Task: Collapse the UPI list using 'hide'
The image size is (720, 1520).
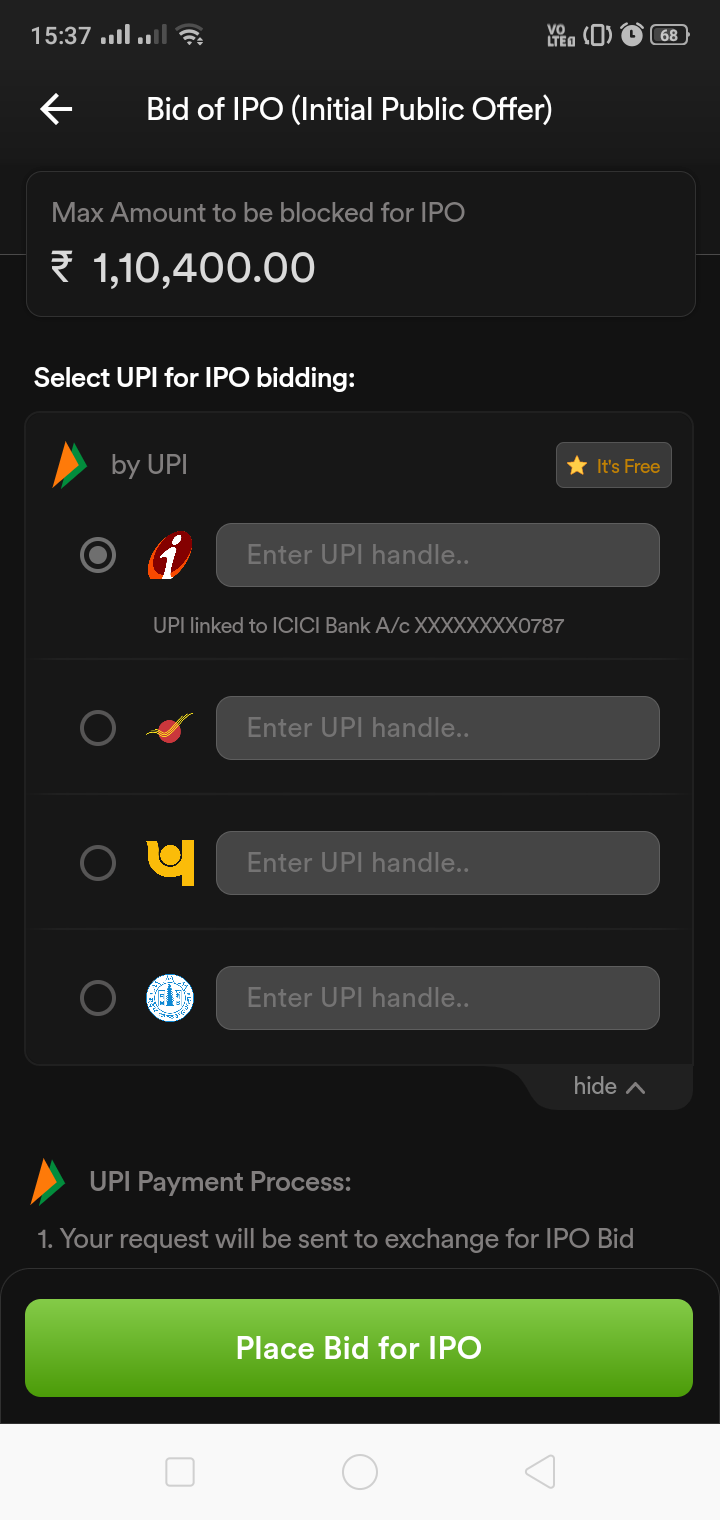Action: point(609,1087)
